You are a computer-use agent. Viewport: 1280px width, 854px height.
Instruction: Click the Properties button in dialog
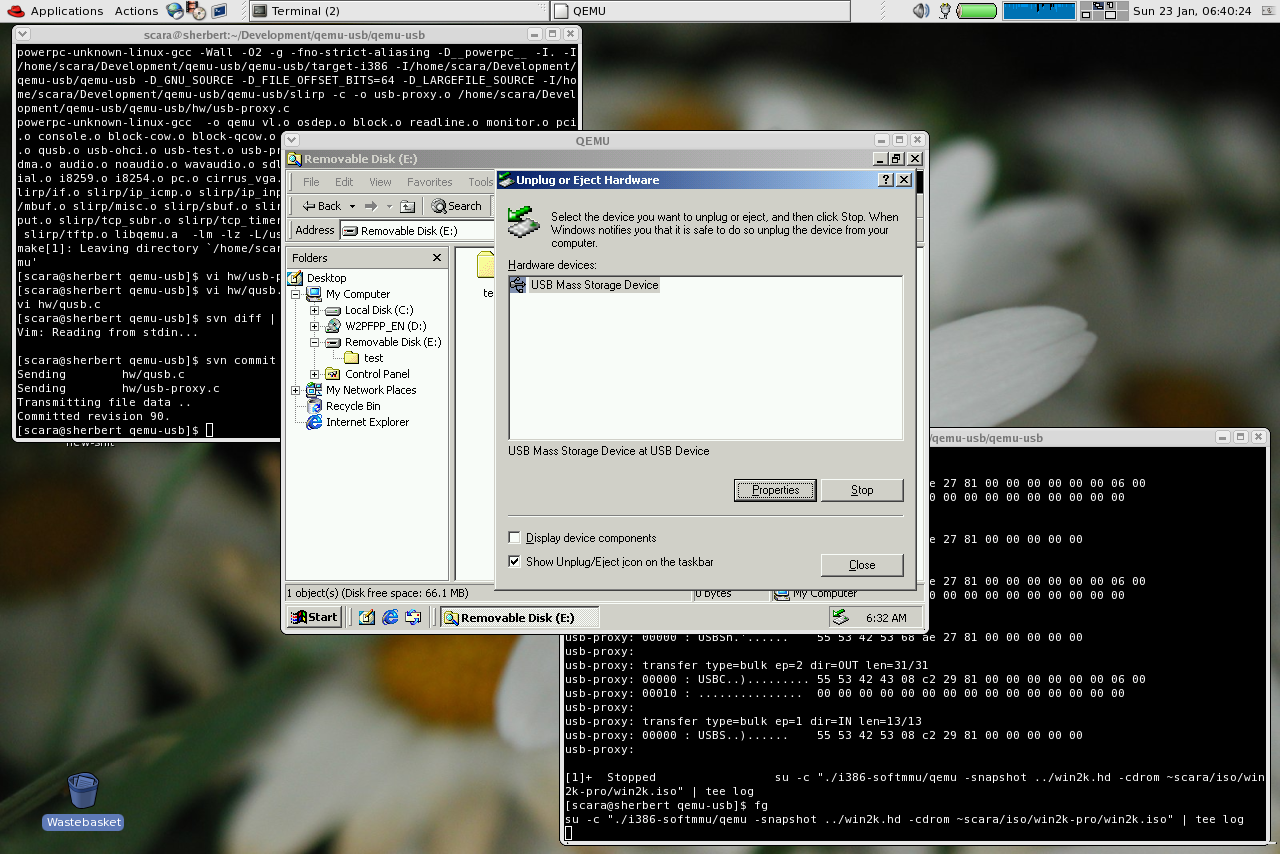[x=776, y=490]
